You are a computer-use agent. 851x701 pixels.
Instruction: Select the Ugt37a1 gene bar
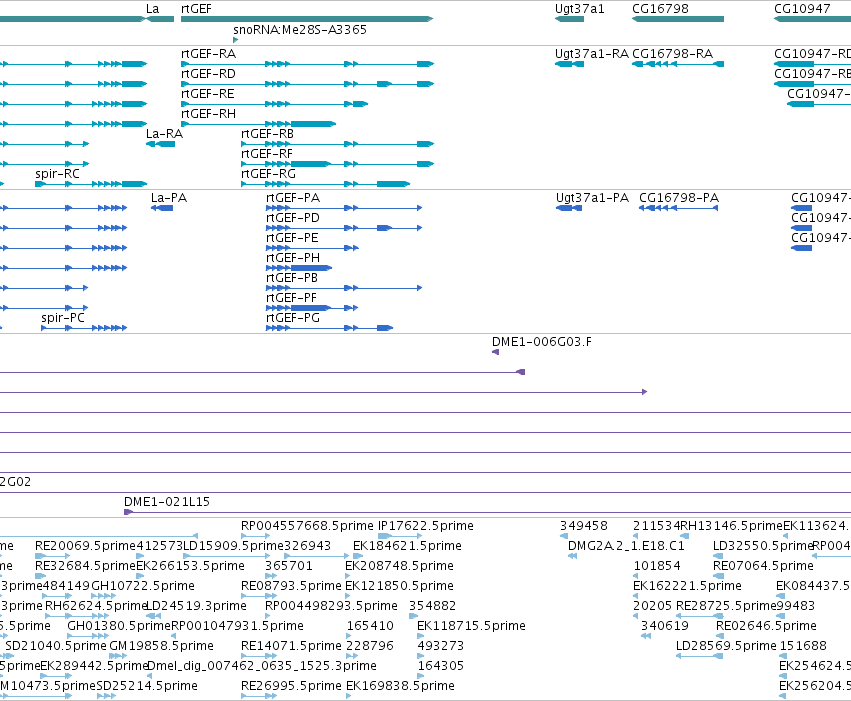click(569, 19)
